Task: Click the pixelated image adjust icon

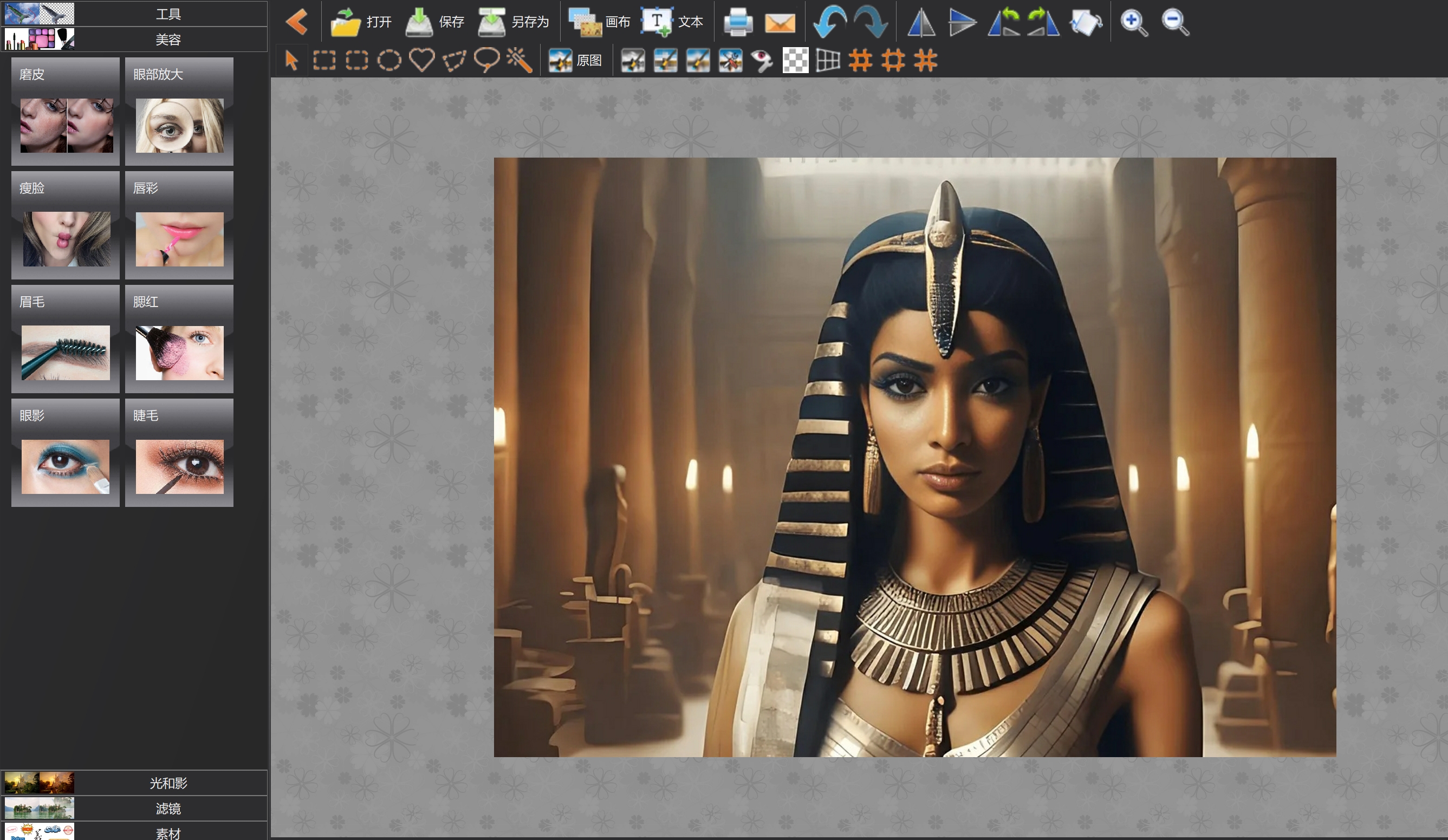Action: point(665,60)
